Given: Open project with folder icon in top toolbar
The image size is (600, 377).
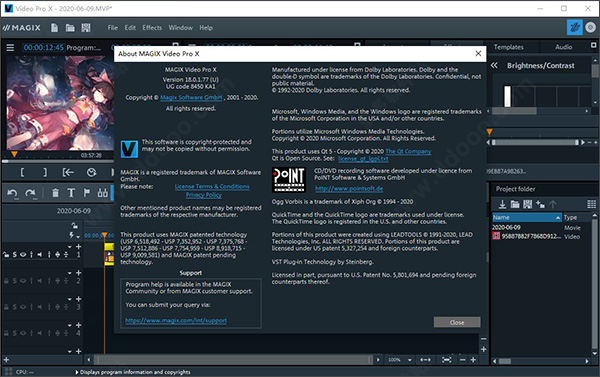Looking at the screenshot, I should [x=70, y=28].
